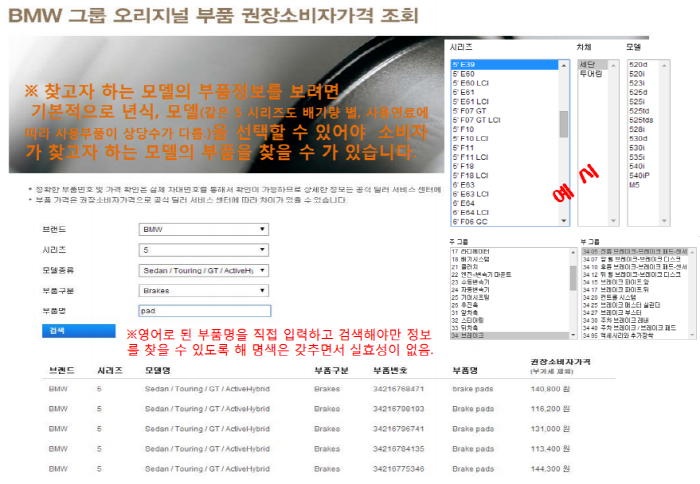
Task: Click the 부품명 input field containing 'pad'
Action: [205, 311]
